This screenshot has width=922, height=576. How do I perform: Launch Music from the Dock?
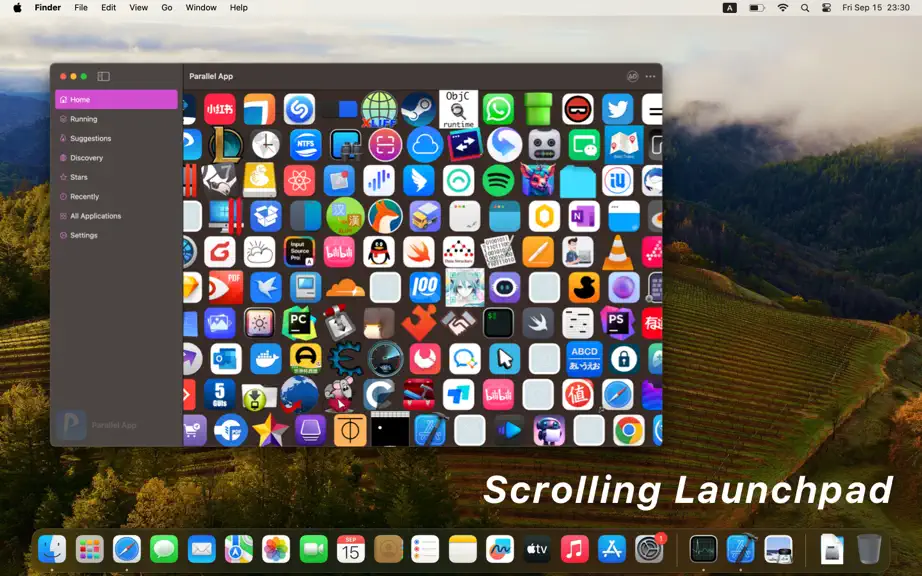(x=574, y=550)
